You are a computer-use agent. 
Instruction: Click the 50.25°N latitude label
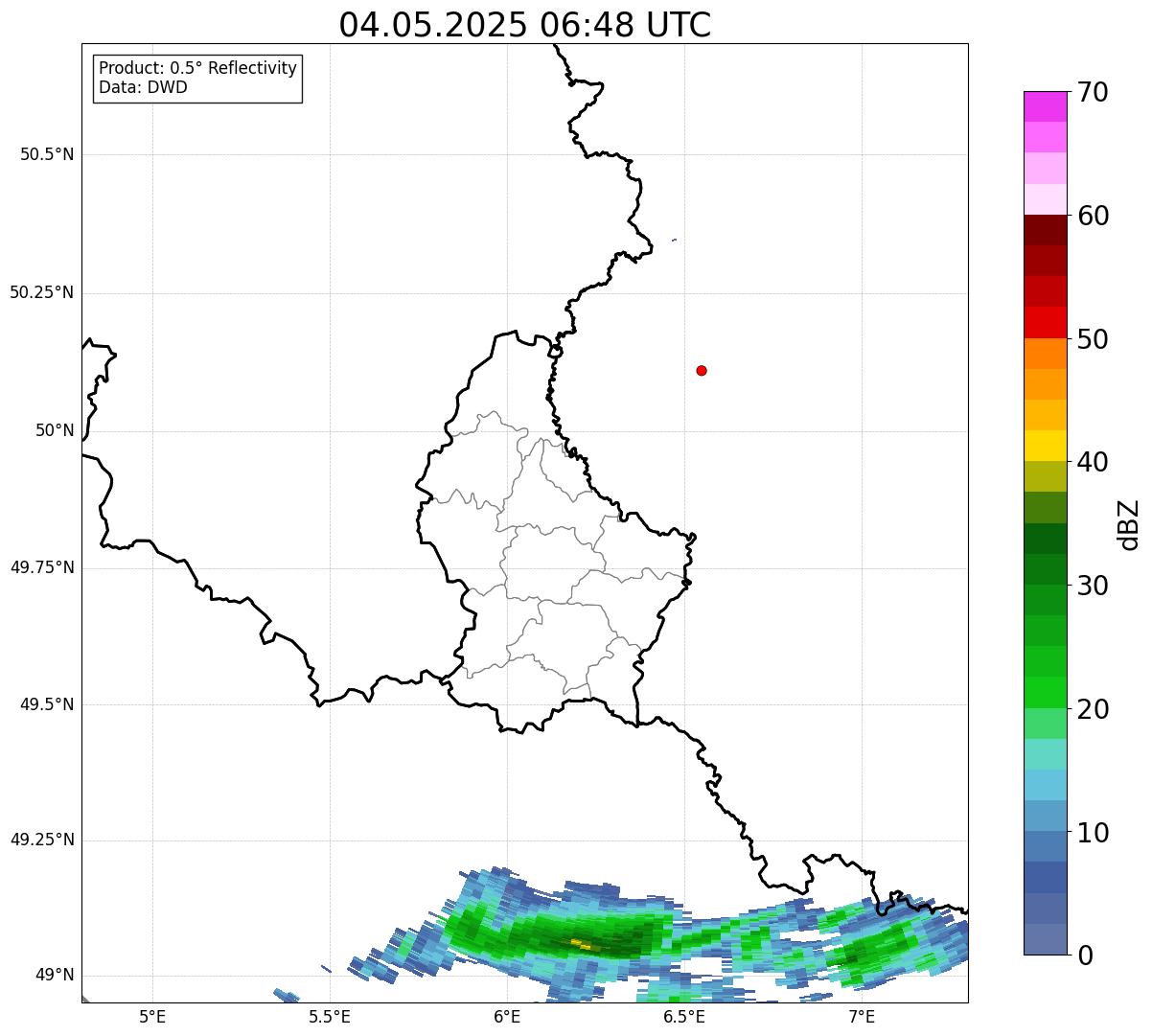42,292
